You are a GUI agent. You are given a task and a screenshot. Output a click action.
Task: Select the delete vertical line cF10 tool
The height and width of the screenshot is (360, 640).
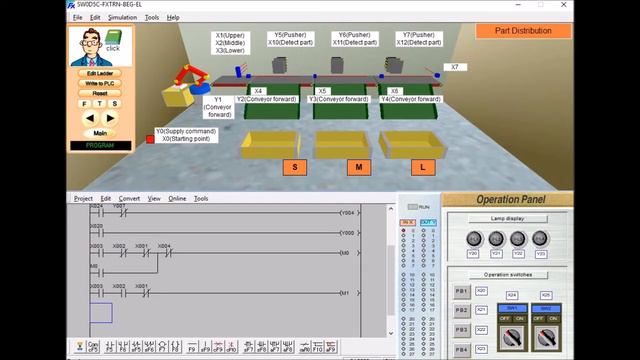click(231, 347)
